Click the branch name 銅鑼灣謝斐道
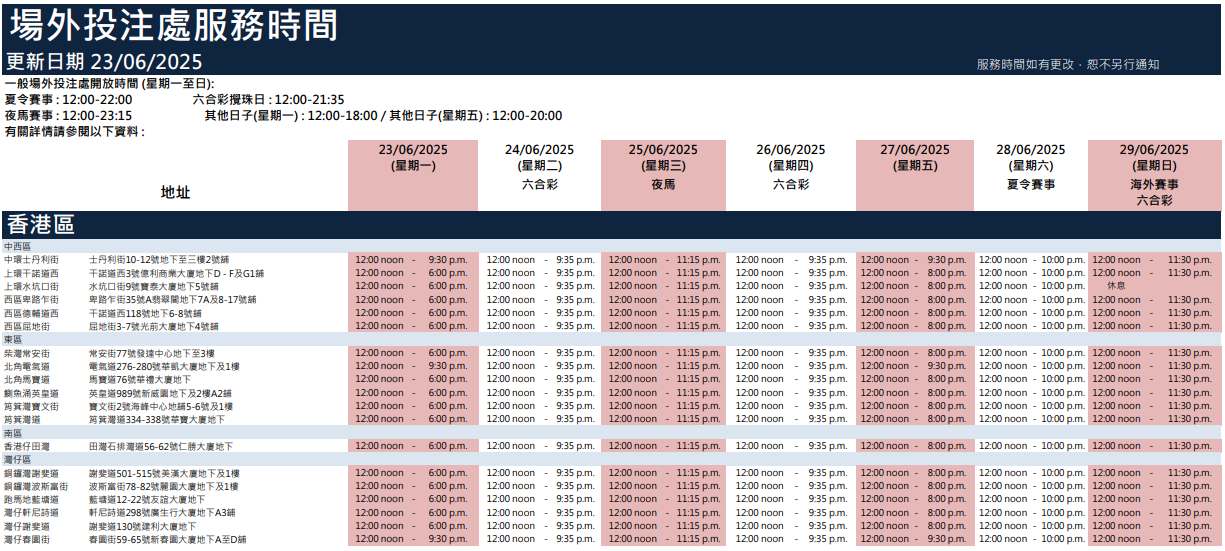The height and width of the screenshot is (551, 1225). (31, 473)
